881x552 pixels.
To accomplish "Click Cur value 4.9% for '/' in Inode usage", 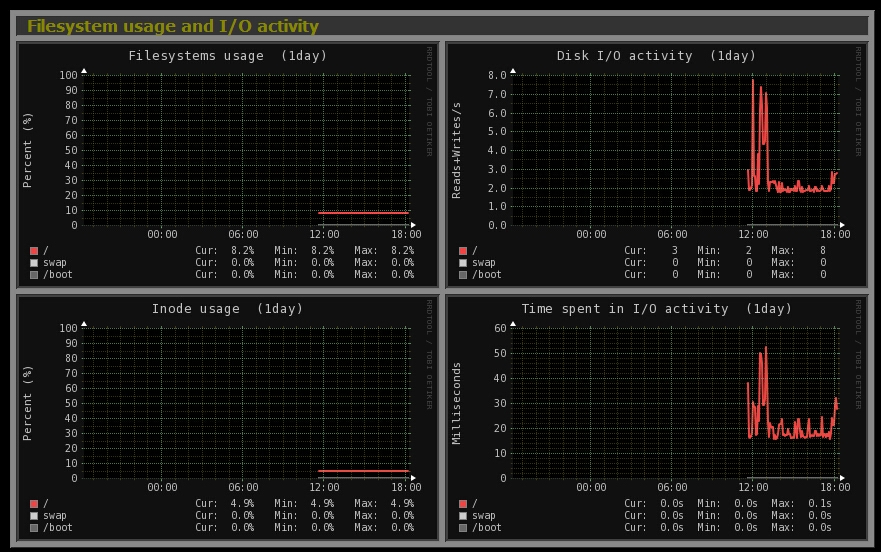I will pos(242,503).
